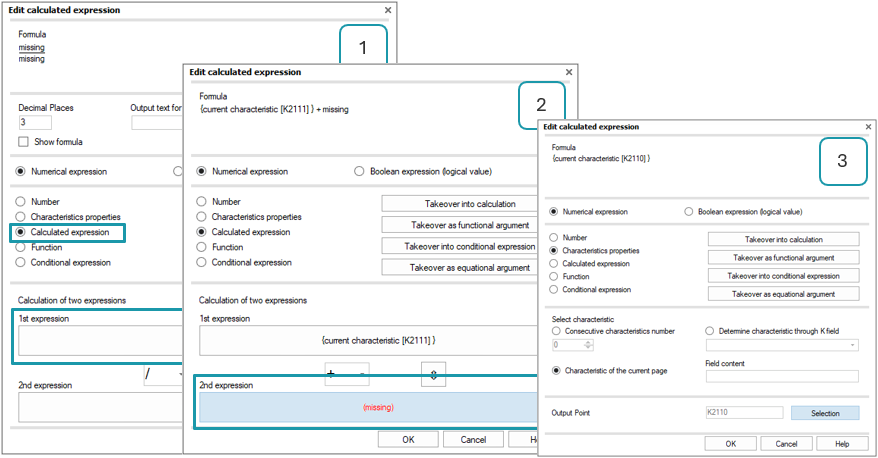Screen dimensions: 878x458
Task: Choose Consecutive characteristics number option
Action: (x=556, y=331)
